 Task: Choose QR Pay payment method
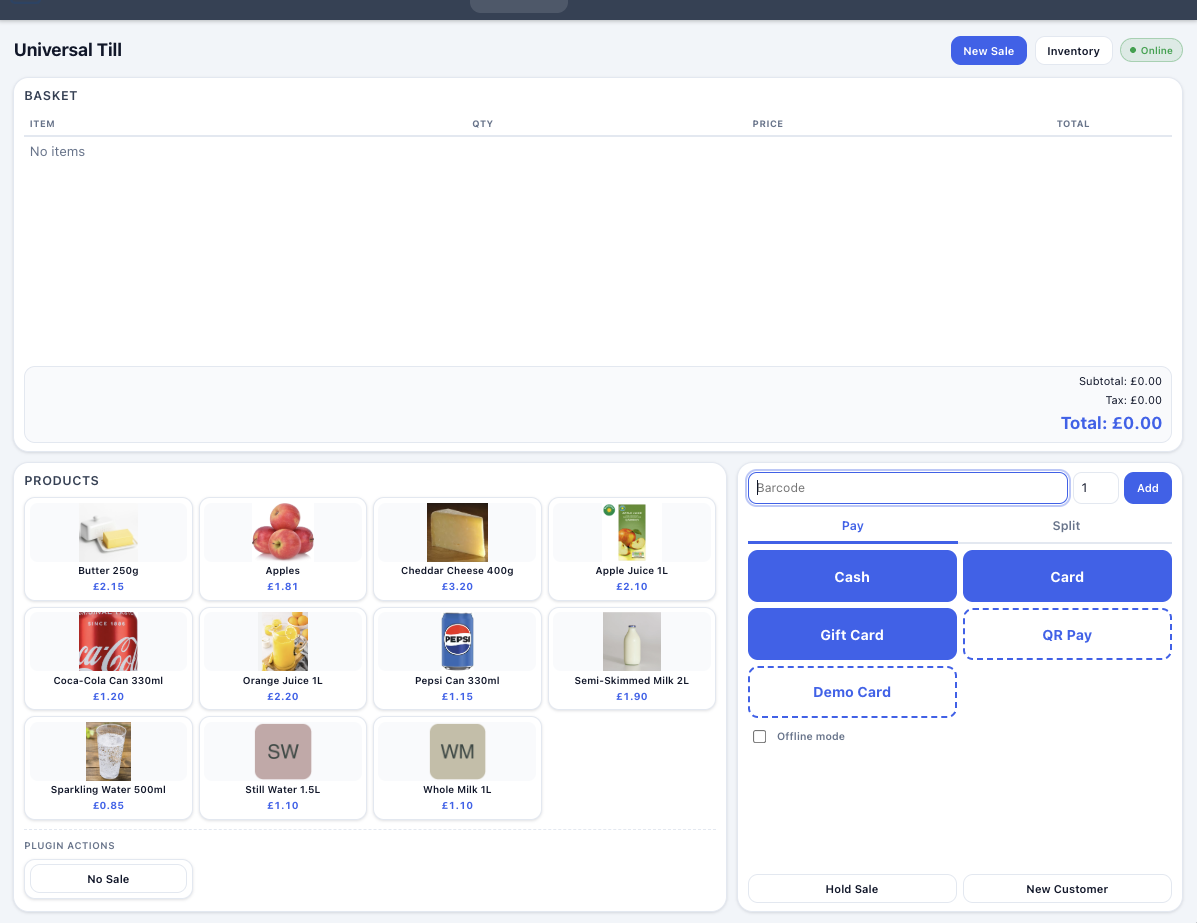point(1066,634)
